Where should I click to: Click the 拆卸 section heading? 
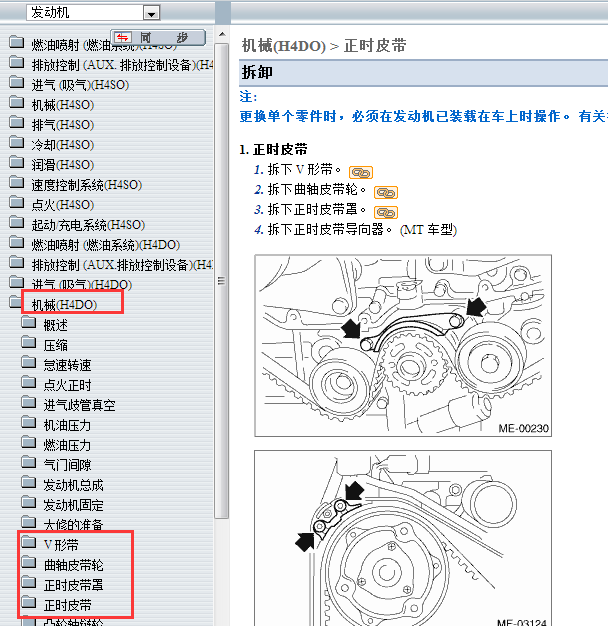(257, 73)
